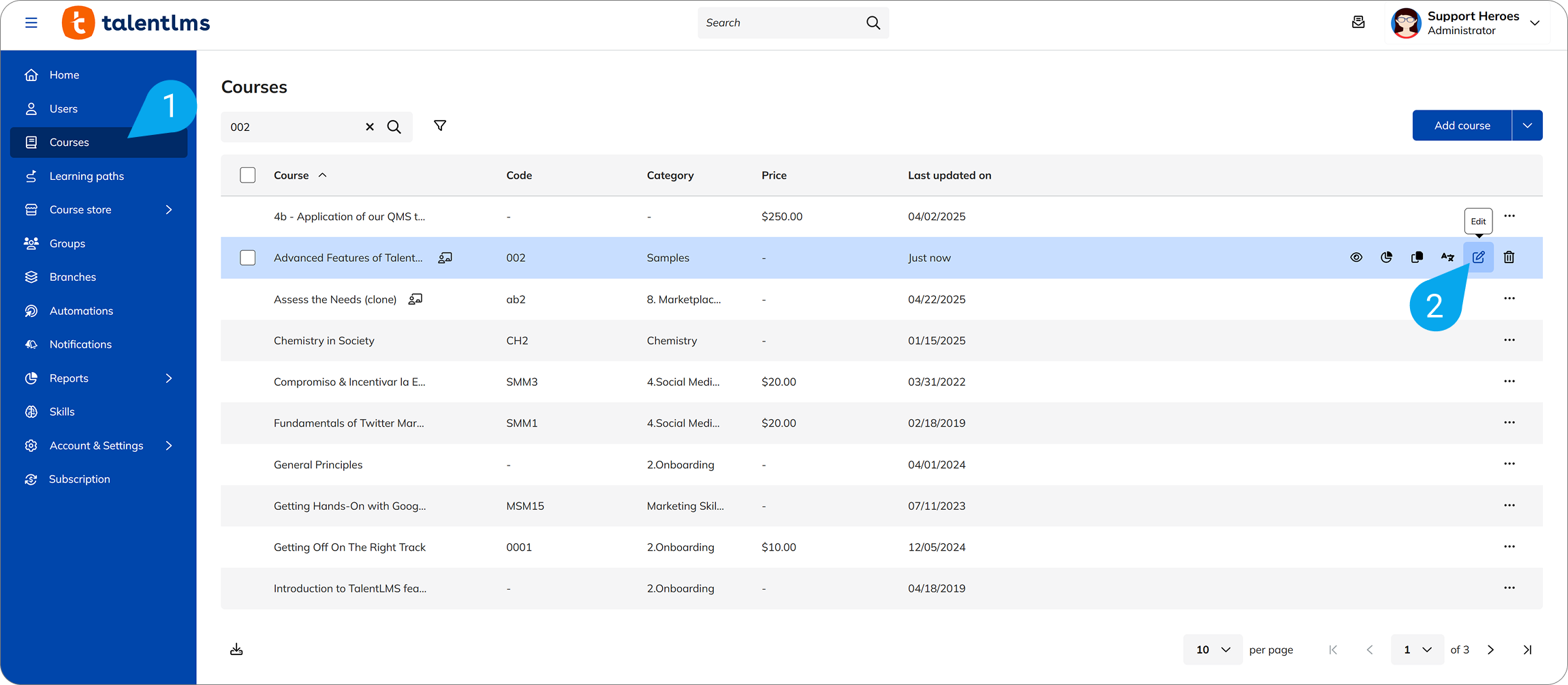This screenshot has width=1568, height=685.
Task: Open the messages inbox icon in top bar
Action: coord(1358,22)
